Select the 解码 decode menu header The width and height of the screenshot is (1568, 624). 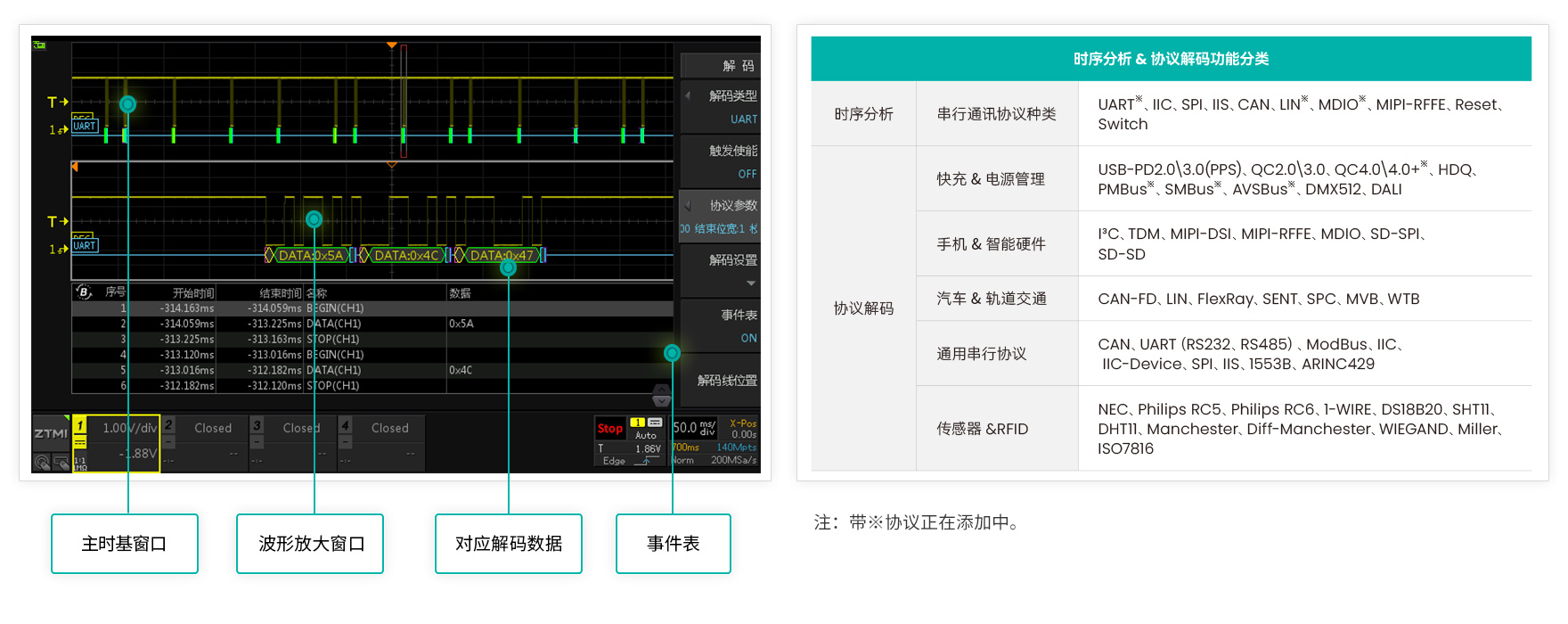pyautogui.click(x=721, y=65)
